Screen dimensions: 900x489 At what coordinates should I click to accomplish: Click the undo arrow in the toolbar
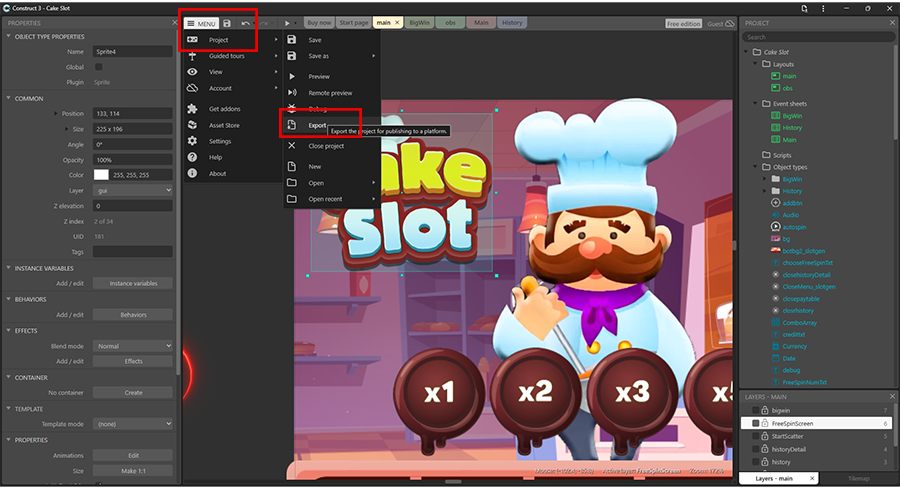(x=246, y=23)
